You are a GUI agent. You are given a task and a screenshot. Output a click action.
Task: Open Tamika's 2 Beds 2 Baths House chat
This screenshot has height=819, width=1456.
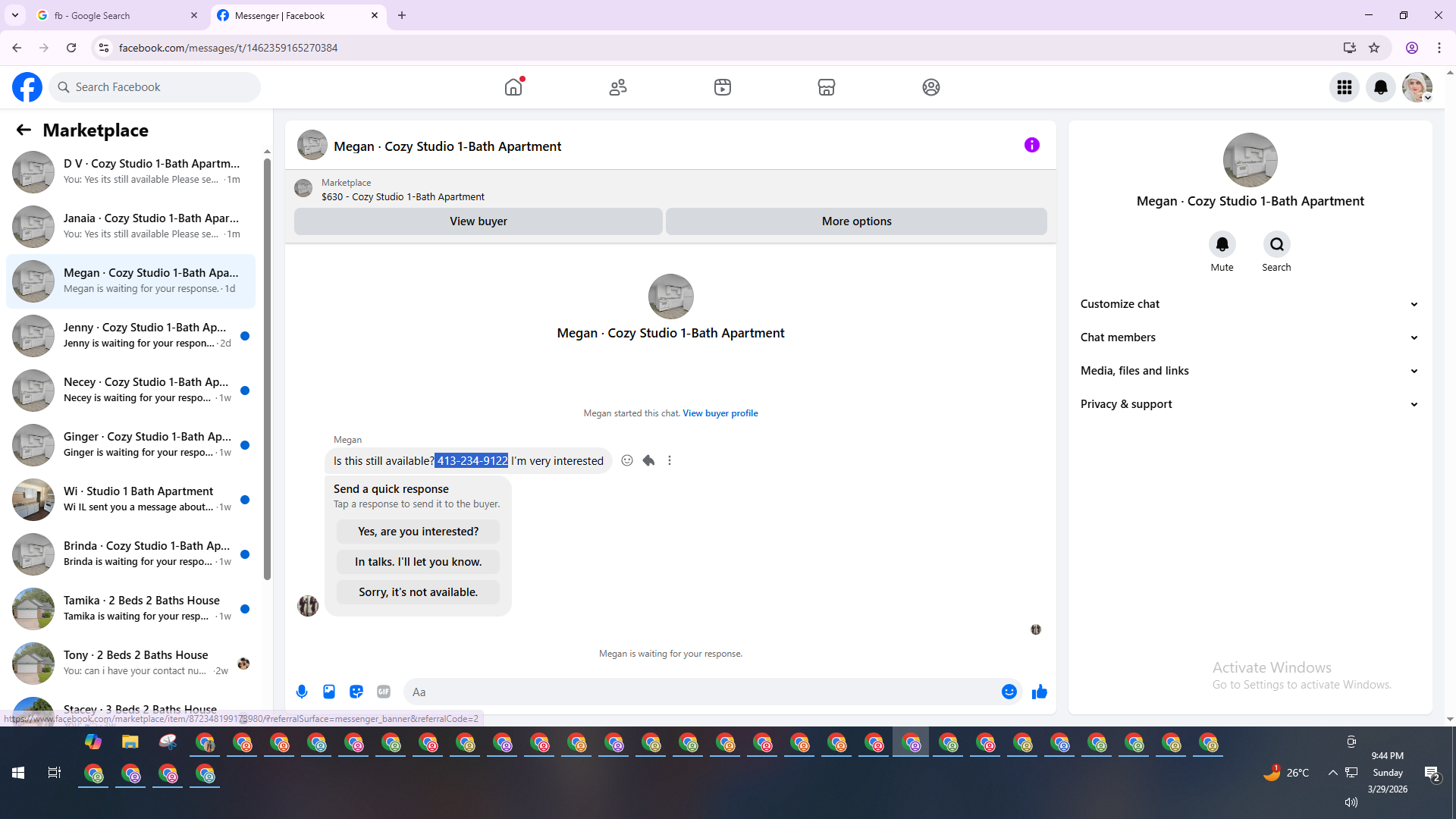click(131, 608)
